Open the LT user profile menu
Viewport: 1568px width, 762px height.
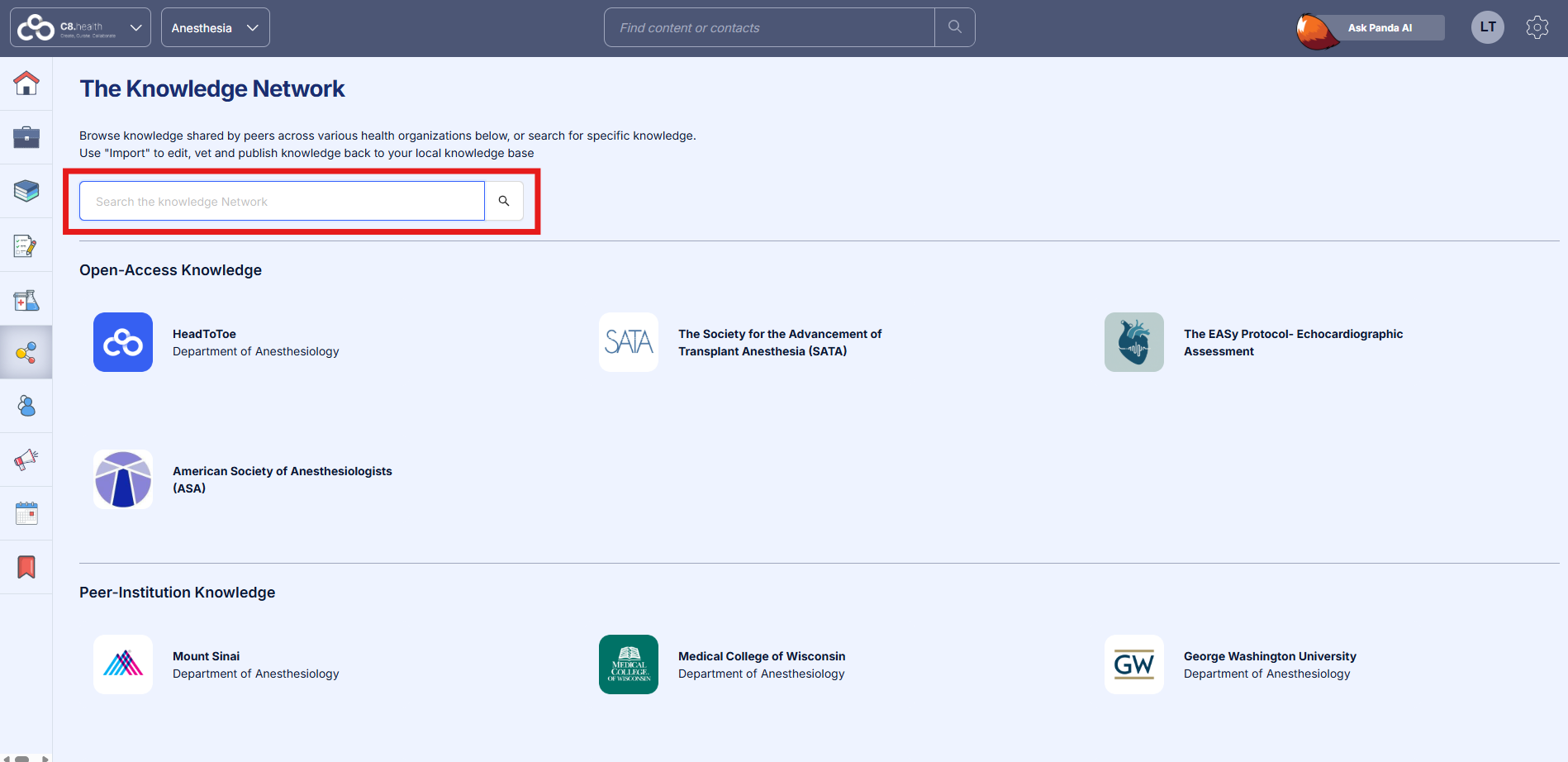[x=1487, y=27]
